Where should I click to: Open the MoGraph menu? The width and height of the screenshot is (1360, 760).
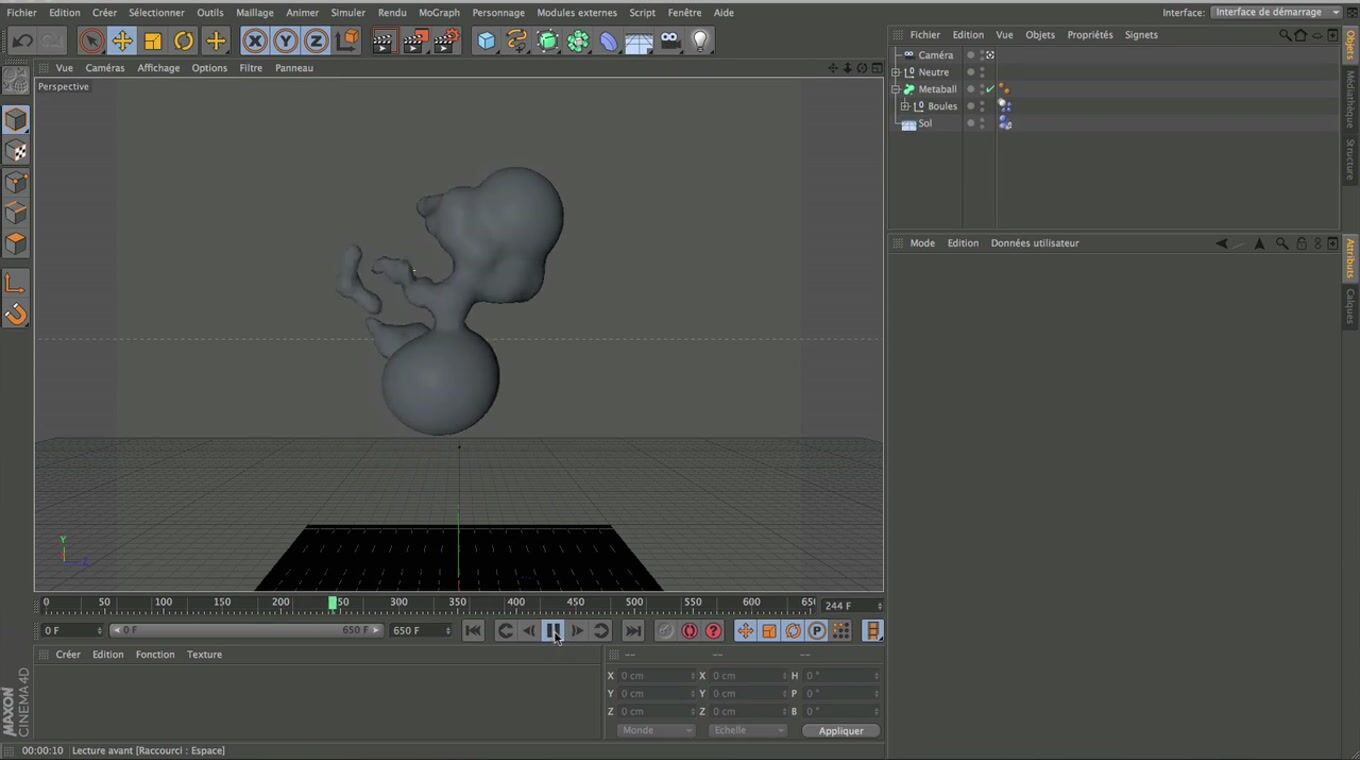[x=439, y=13]
